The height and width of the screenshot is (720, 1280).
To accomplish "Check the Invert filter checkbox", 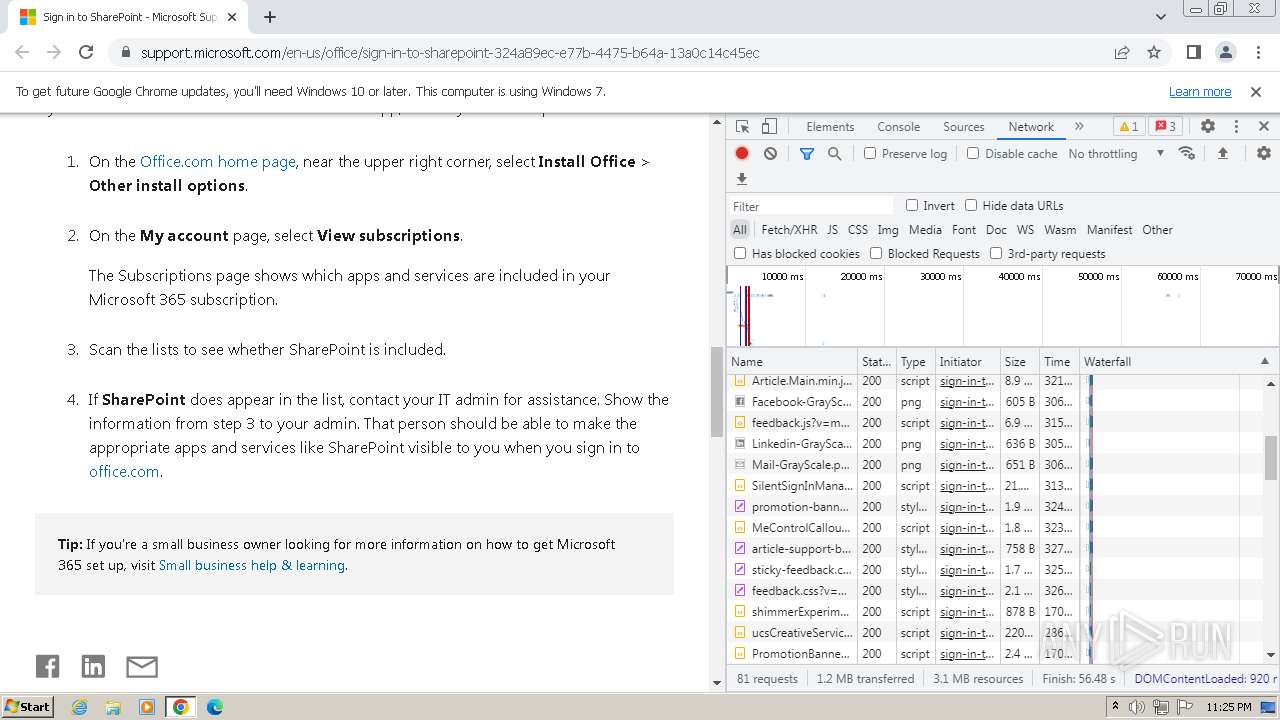I will 912,205.
